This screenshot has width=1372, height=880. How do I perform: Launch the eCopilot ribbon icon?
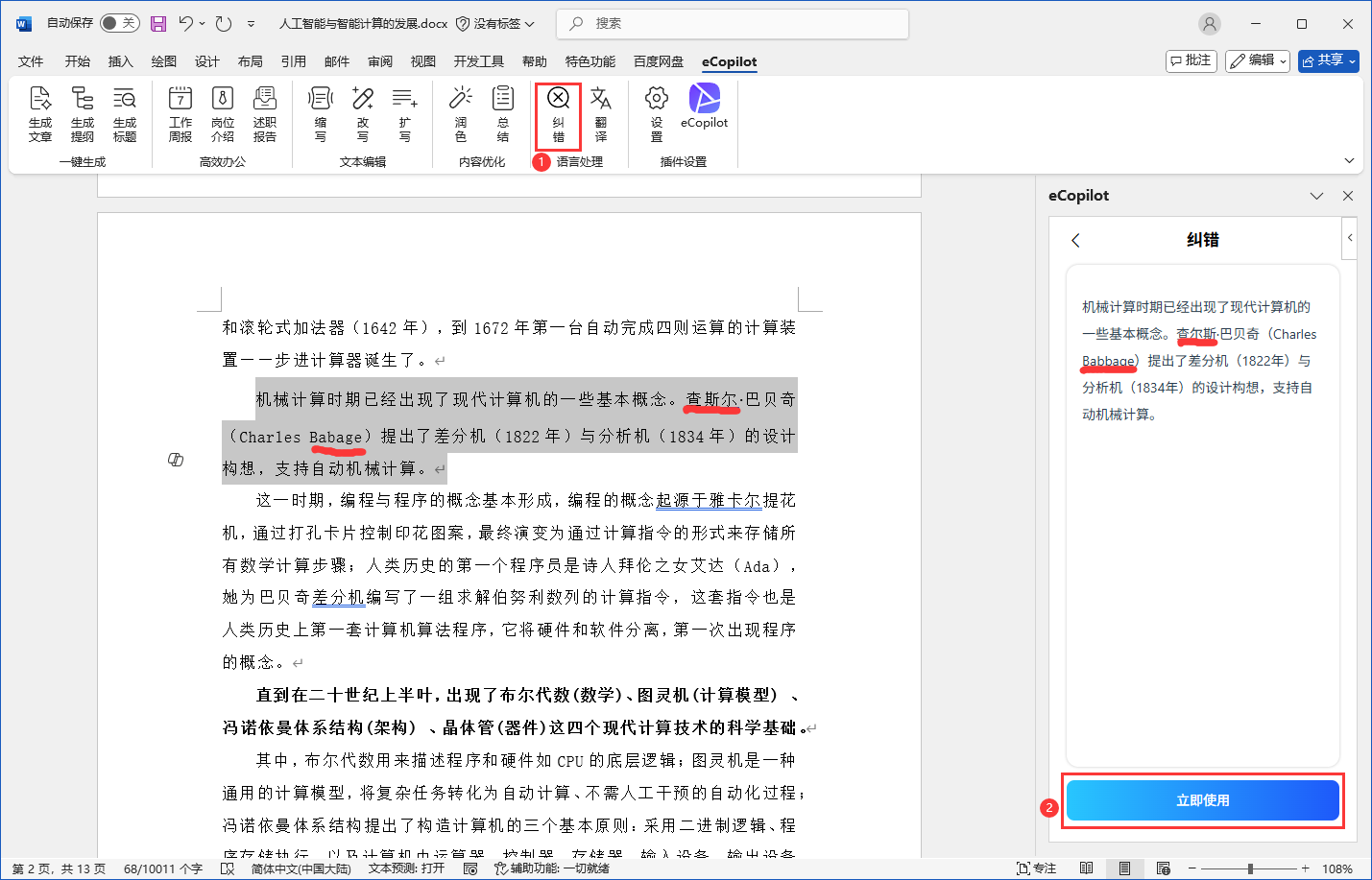pos(704,107)
